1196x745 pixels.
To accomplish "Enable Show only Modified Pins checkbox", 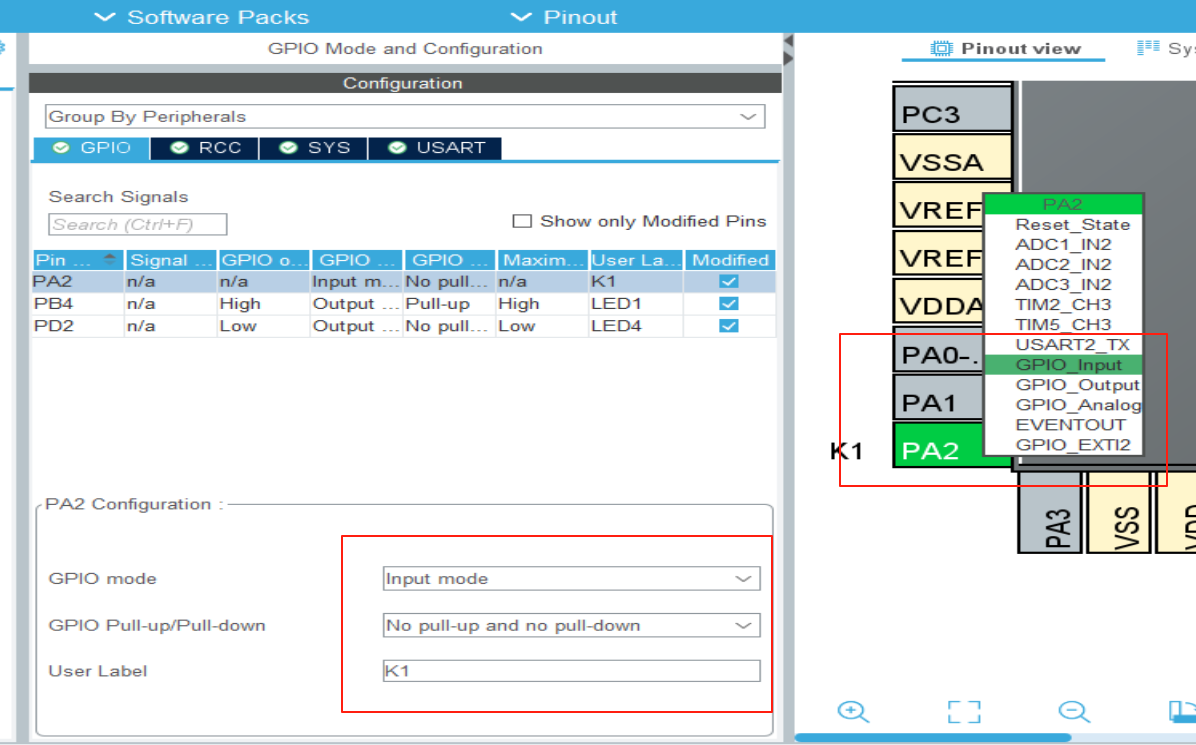I will [x=522, y=221].
